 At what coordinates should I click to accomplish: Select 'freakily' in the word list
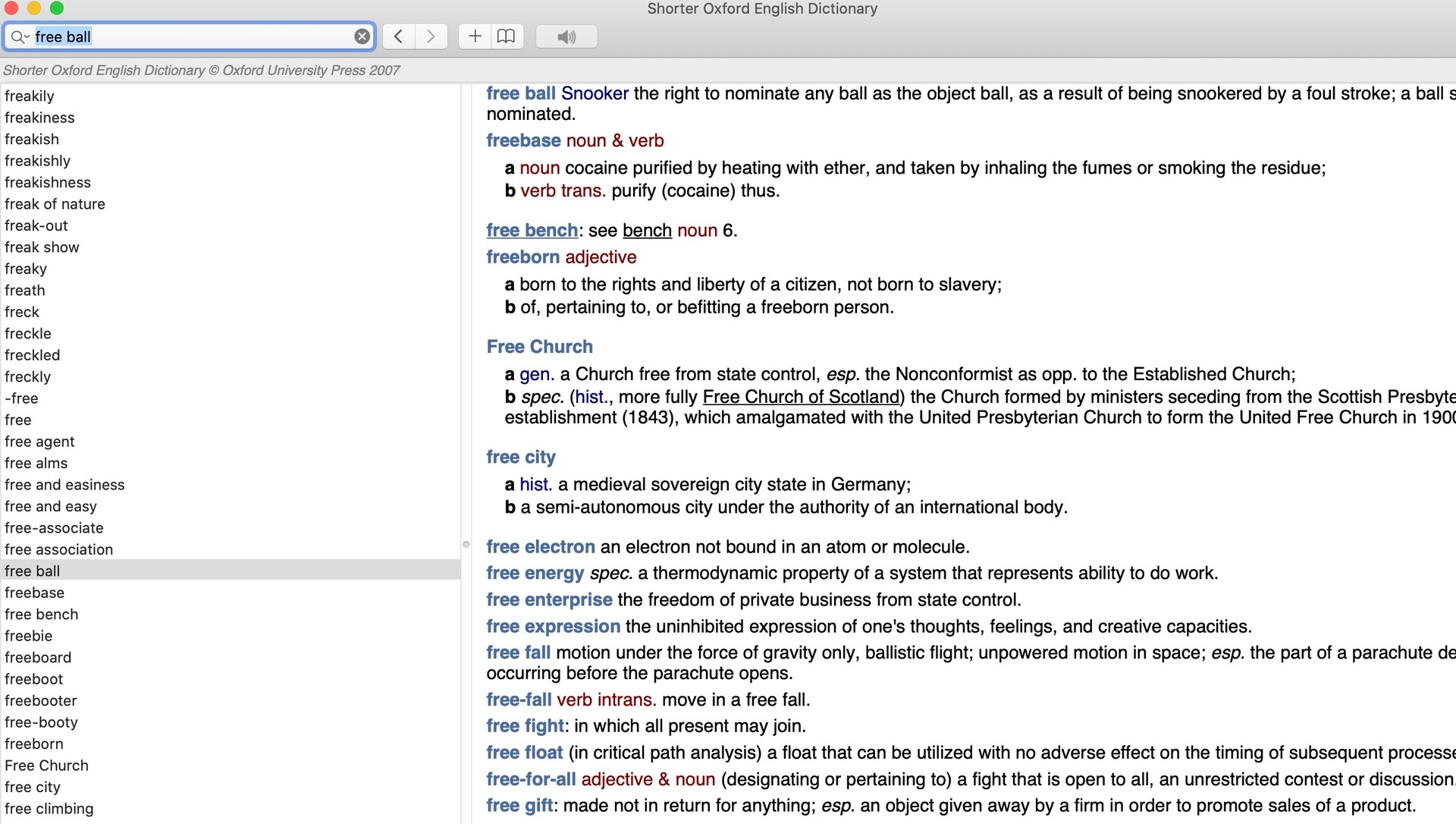point(231,96)
